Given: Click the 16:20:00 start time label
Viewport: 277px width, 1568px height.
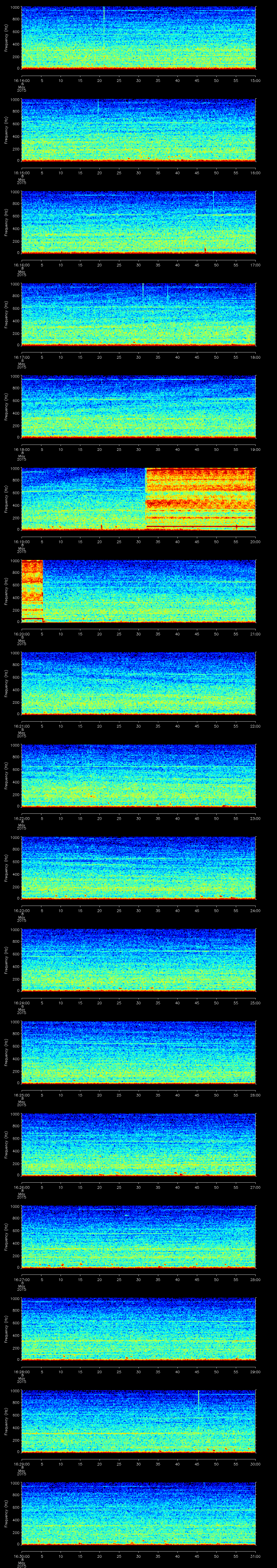Looking at the screenshot, I should (21, 634).
